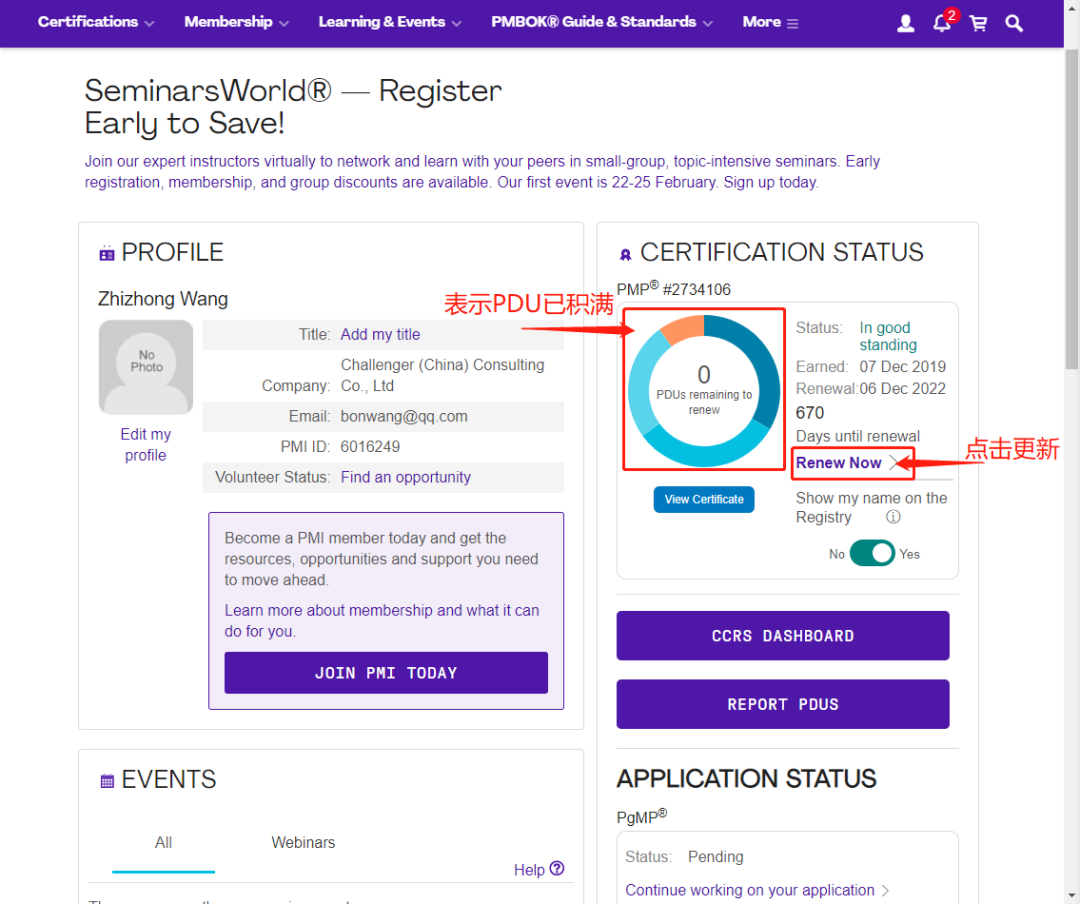Click the SeminarsWorld Register Early heading

293,107
